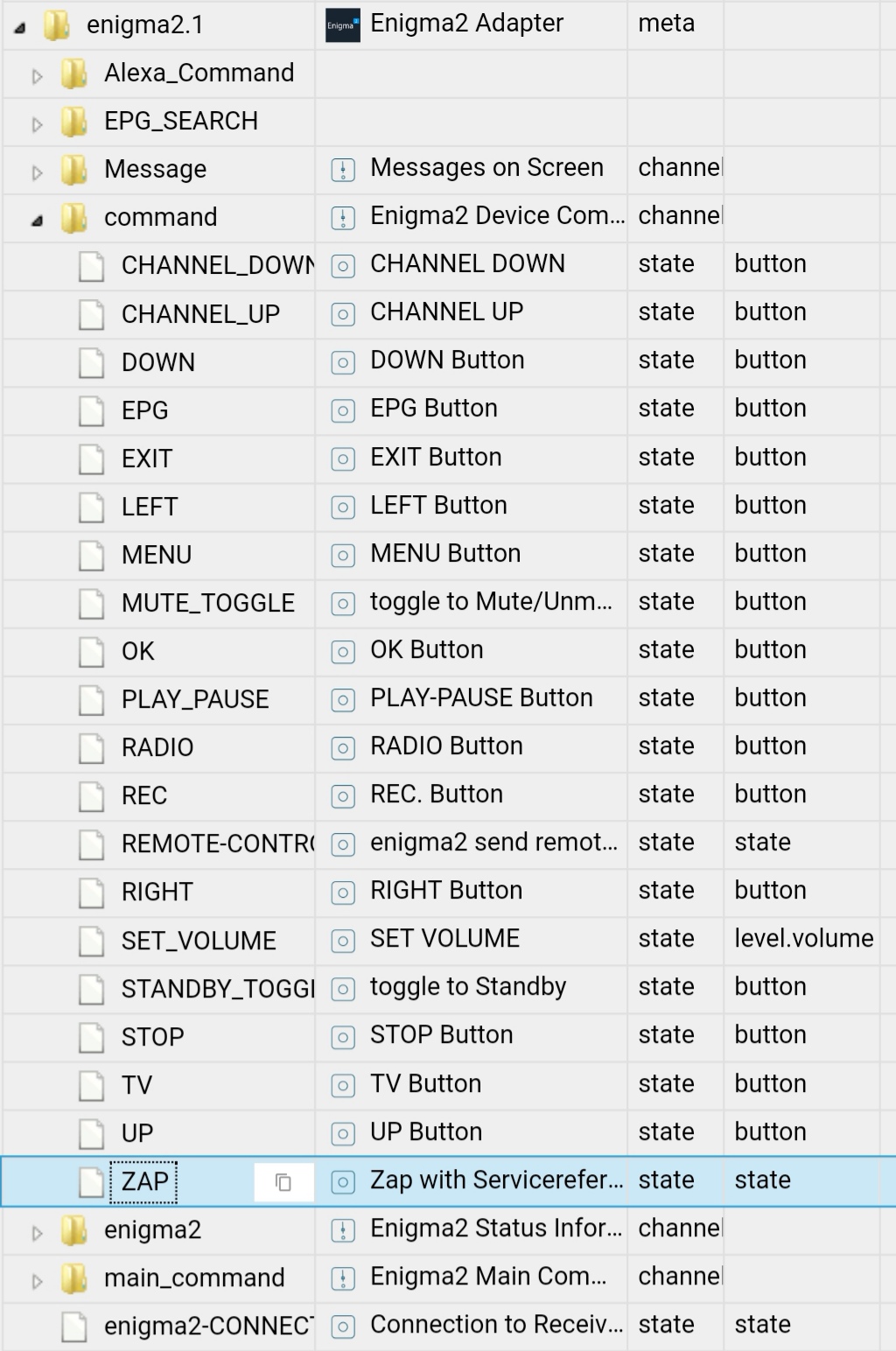
Task: Click the state icon beside SET VOLUME name
Action: [343, 941]
